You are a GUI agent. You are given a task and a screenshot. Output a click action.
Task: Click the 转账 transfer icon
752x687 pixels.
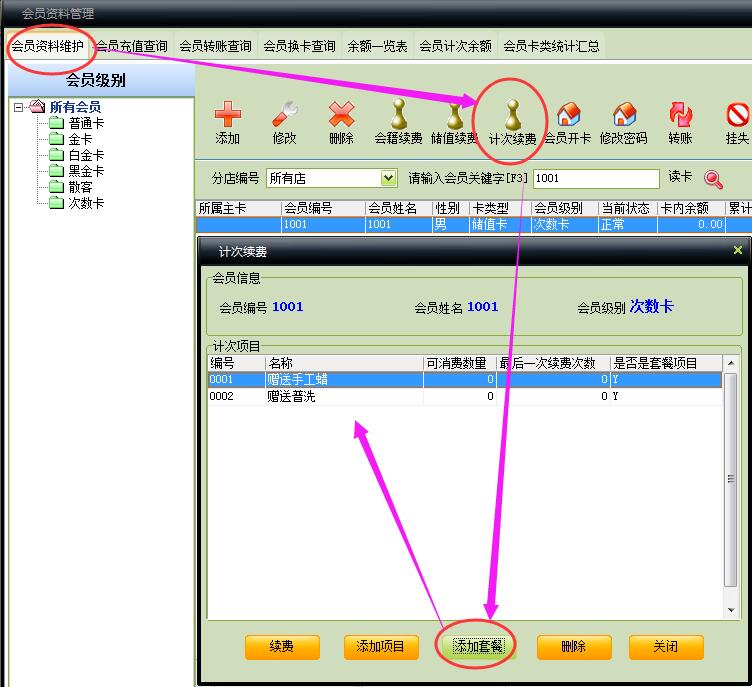click(x=681, y=115)
